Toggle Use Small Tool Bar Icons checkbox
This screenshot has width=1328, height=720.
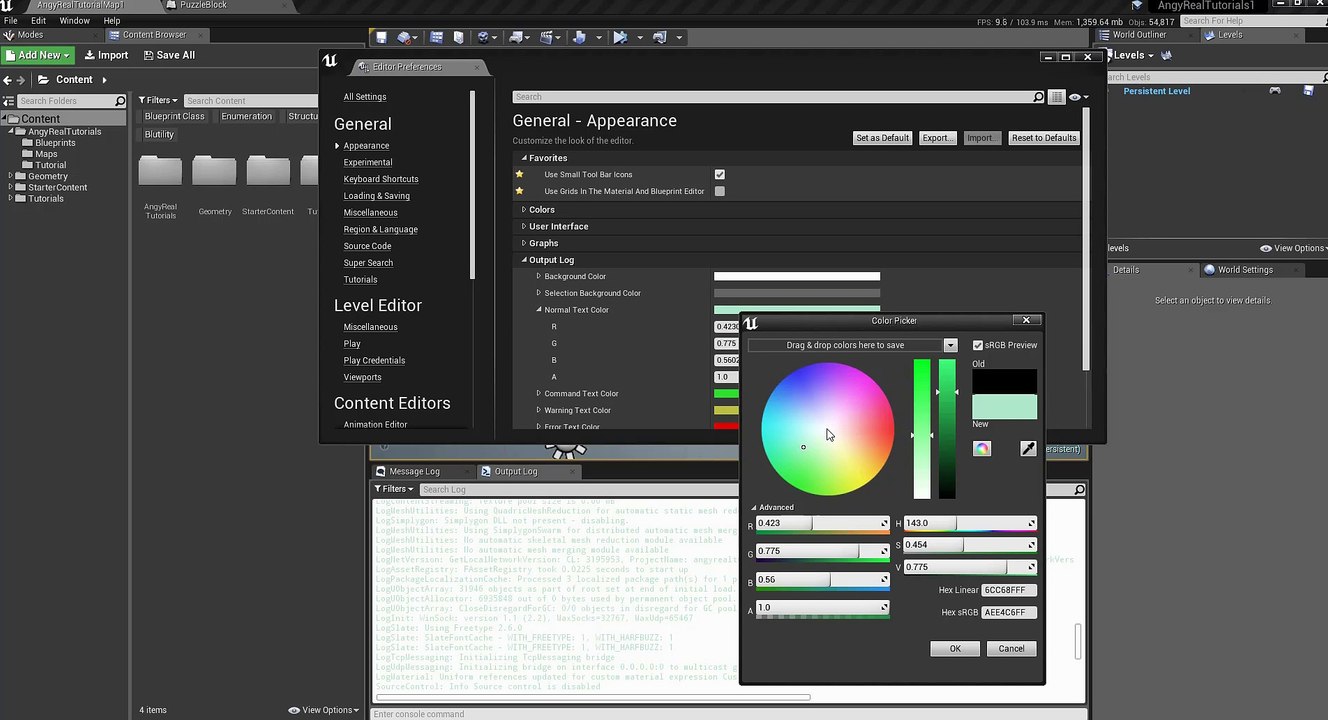[x=719, y=175]
